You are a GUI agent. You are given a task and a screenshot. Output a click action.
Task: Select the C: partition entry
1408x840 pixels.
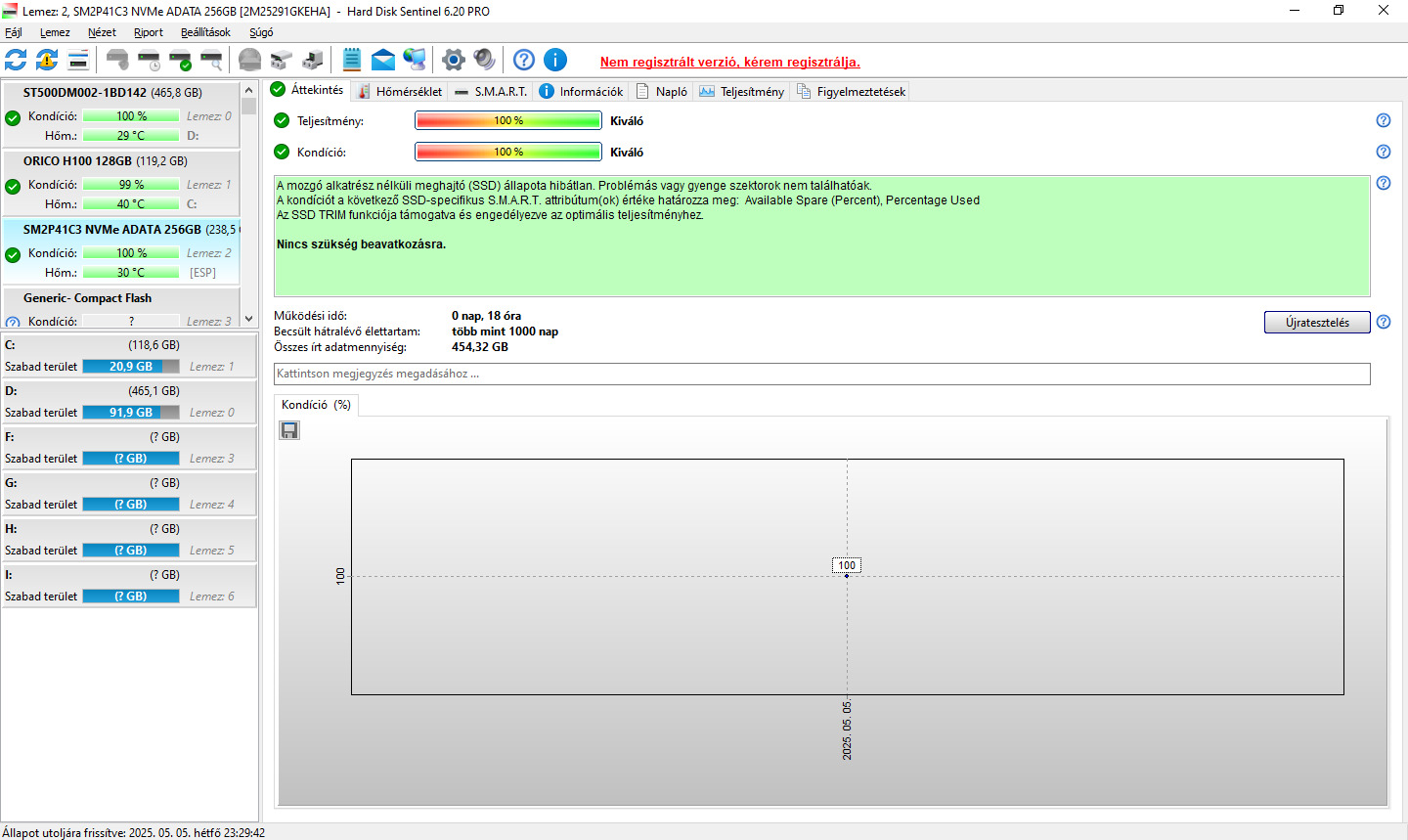(129, 355)
